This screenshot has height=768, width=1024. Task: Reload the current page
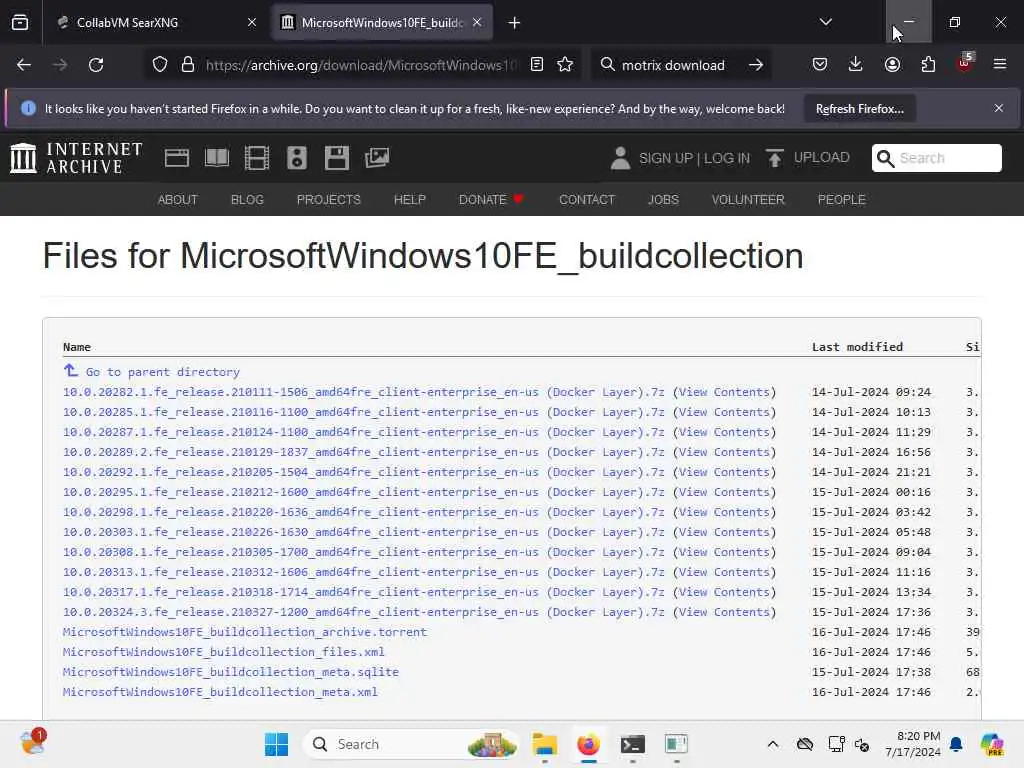click(96, 65)
